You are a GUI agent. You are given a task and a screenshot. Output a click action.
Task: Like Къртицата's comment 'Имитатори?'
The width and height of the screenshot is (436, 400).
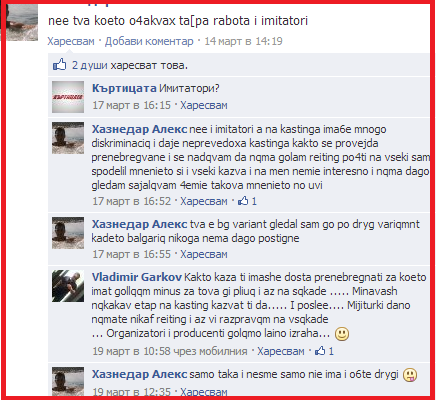[204, 105]
